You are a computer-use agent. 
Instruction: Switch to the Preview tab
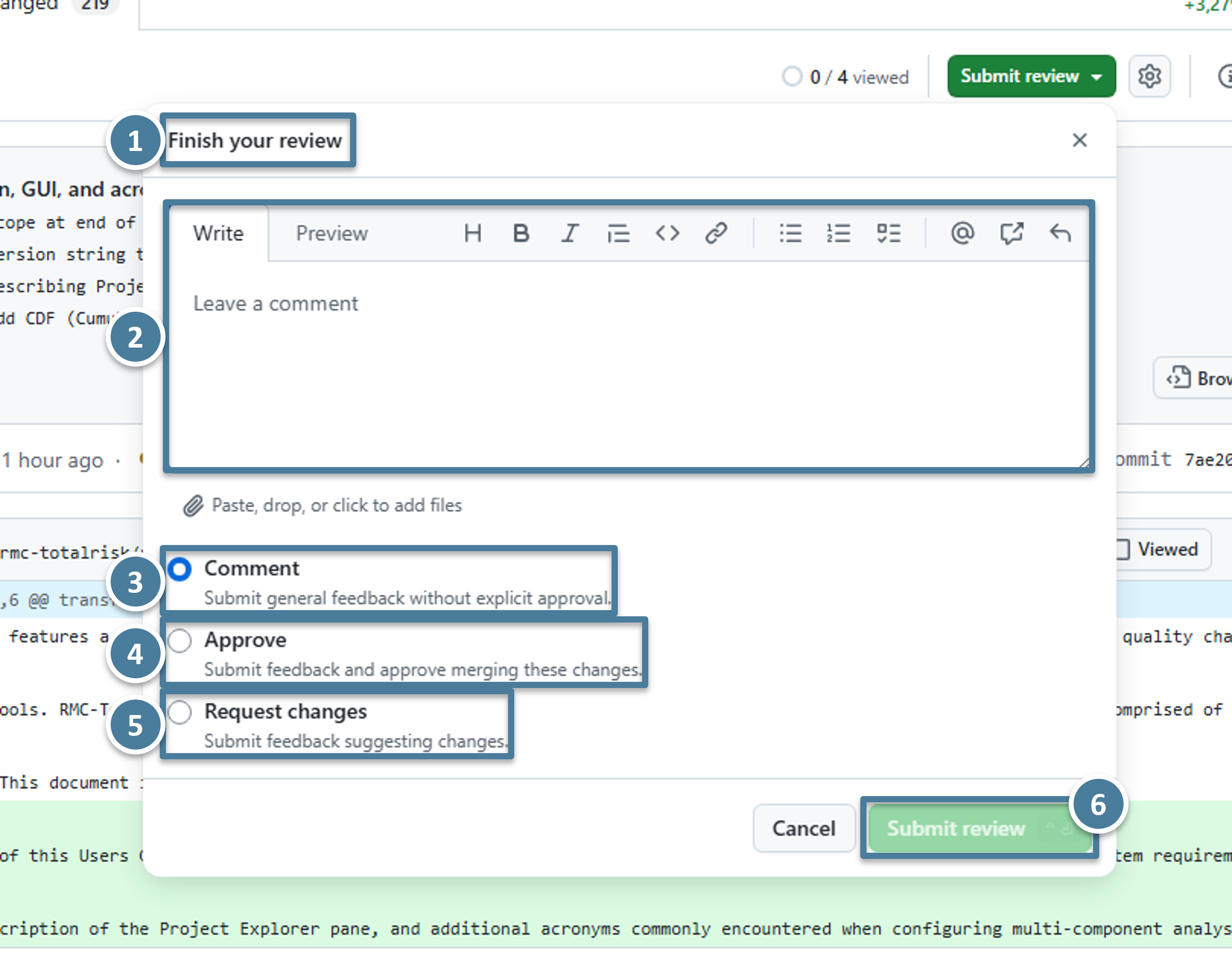(332, 233)
